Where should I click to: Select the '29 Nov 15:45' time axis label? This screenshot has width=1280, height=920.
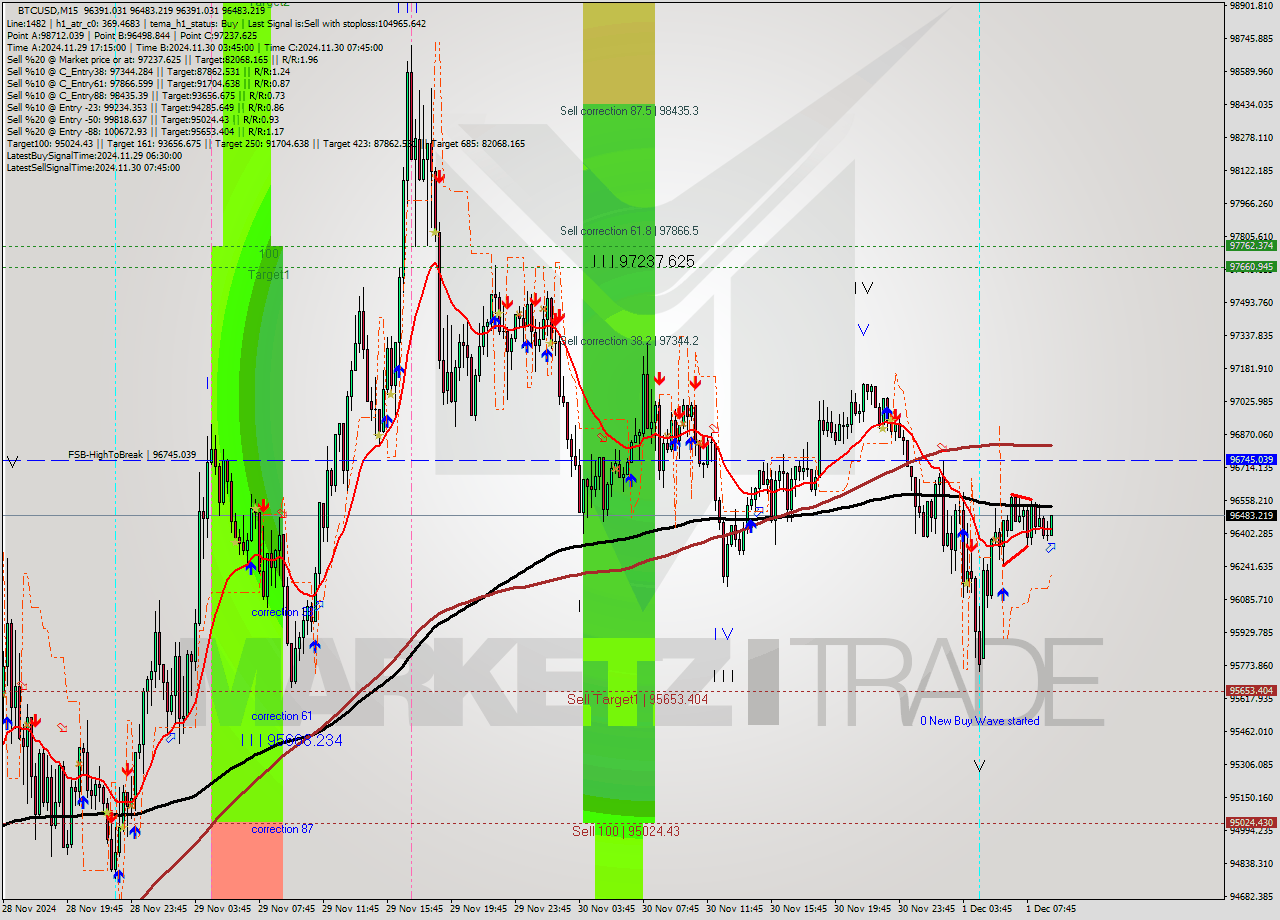click(413, 909)
